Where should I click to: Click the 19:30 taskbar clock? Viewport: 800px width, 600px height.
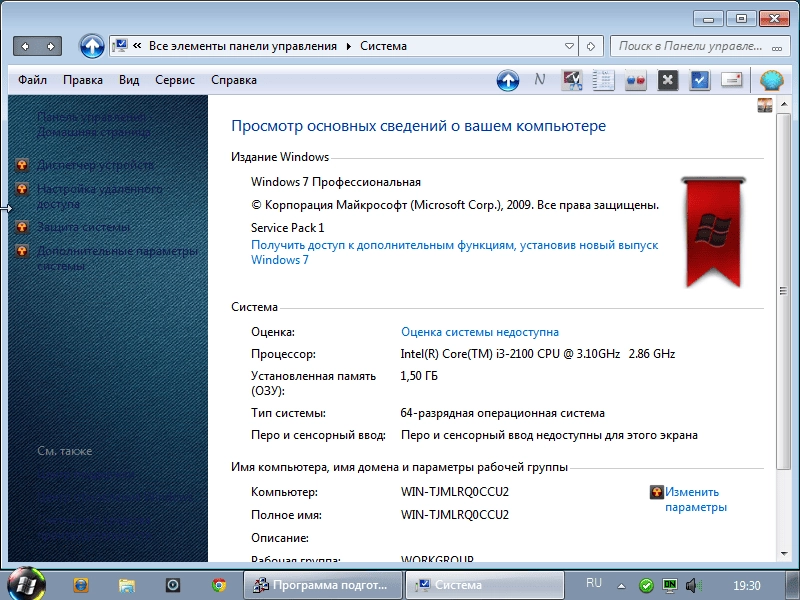point(746,586)
